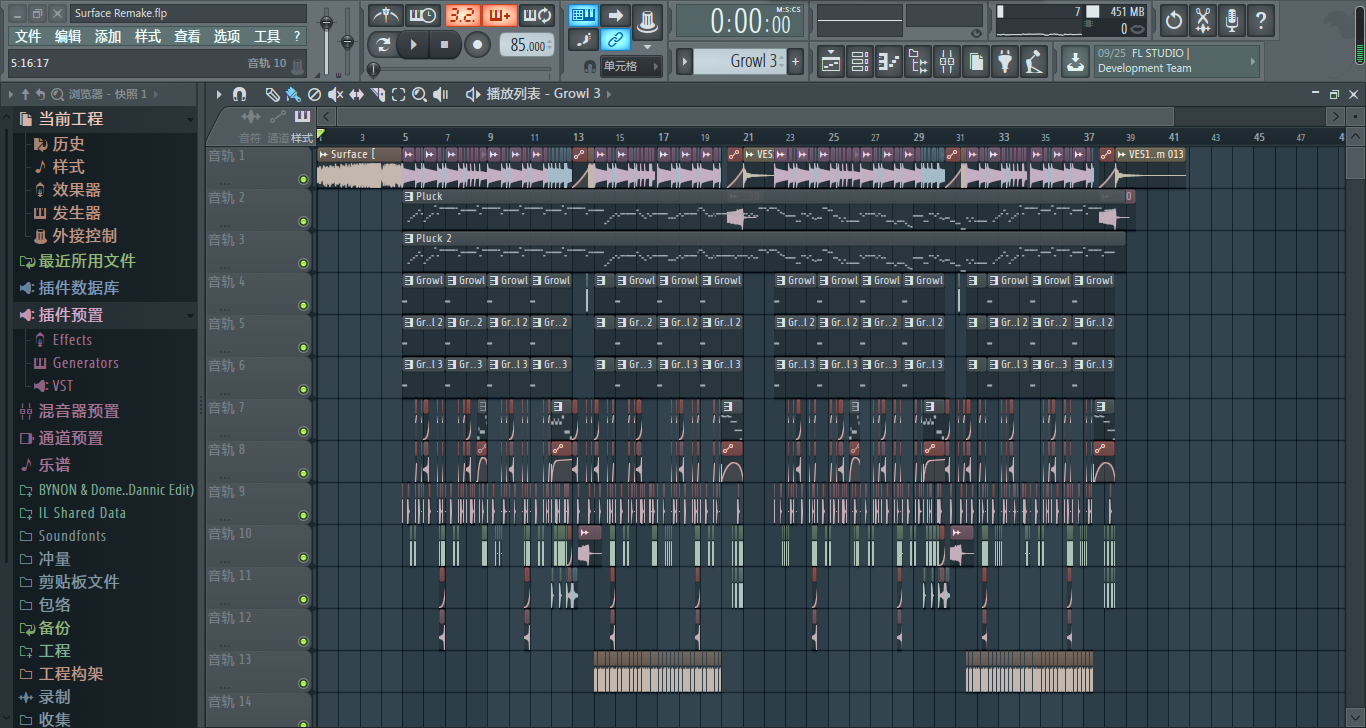Screen dimensions: 1366x728
Task: Open the Soundfonts folder in browser
Action: click(72, 536)
